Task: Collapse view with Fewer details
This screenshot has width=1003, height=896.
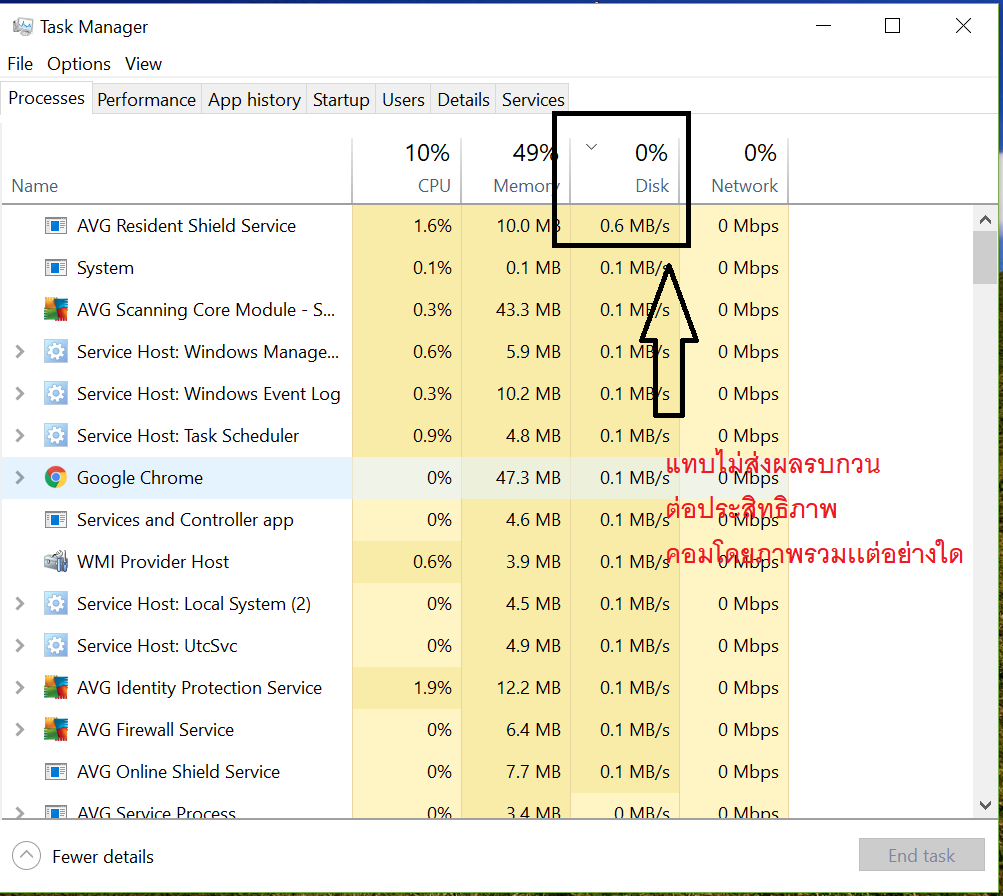Action: 84,856
